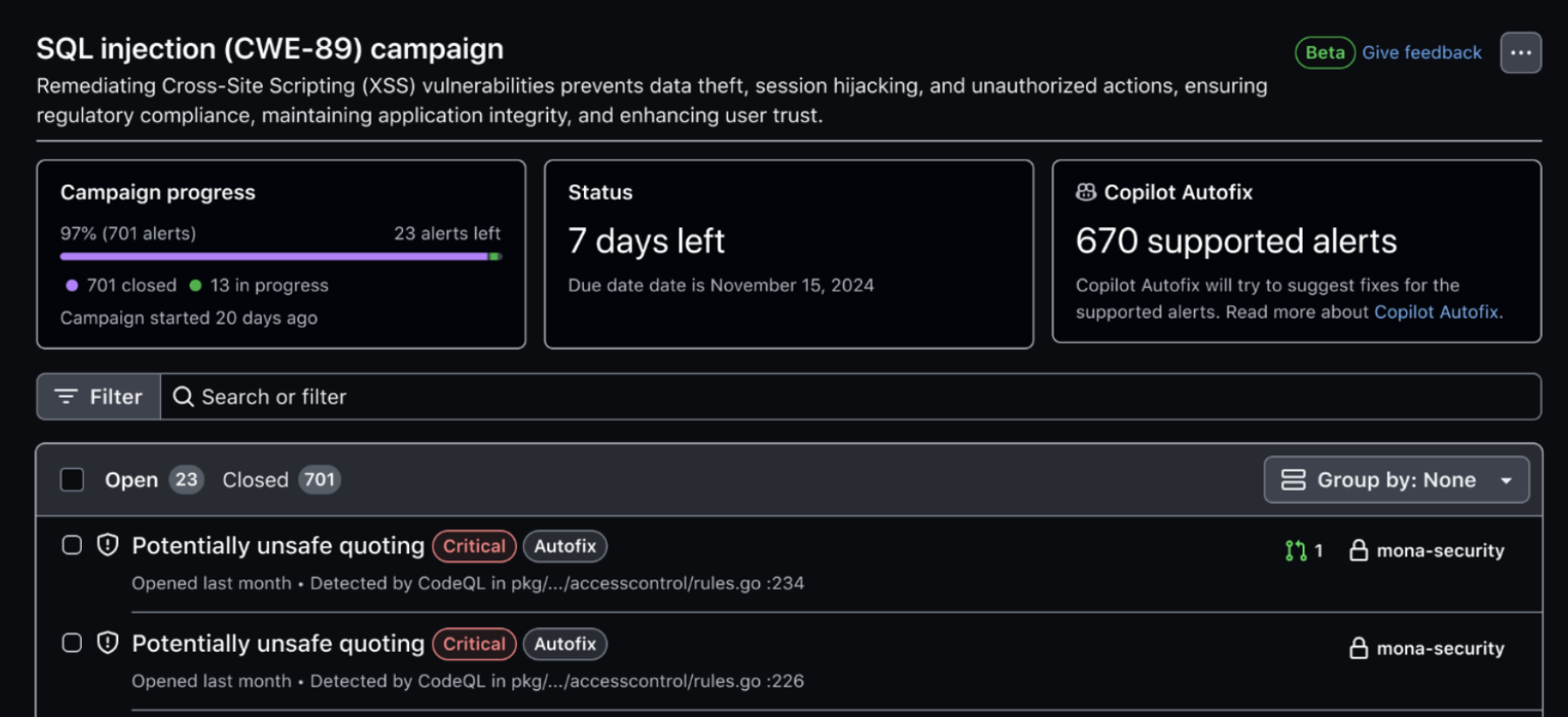
Task: Switch to the Closed 701 alerts tab
Action: 281,479
